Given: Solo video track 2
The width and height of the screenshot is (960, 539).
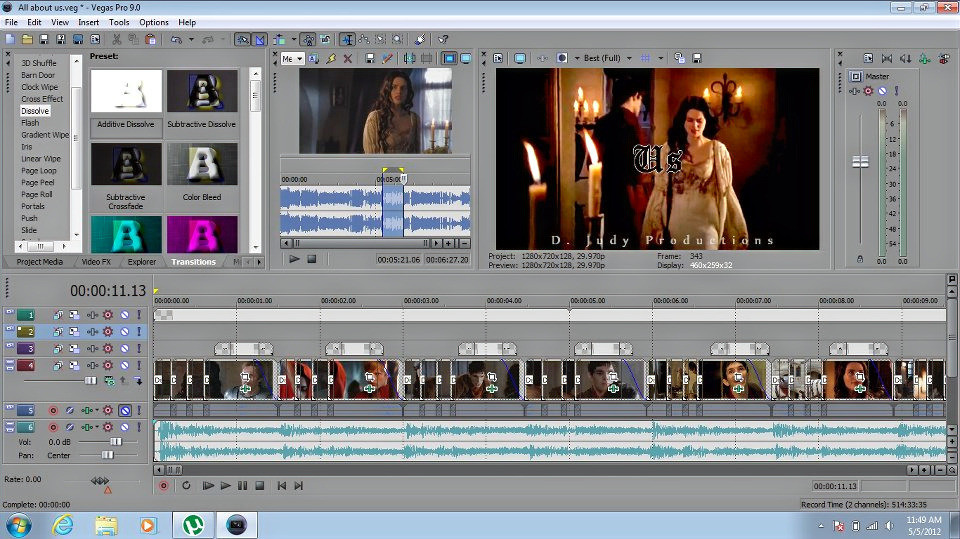Looking at the screenshot, I should pos(139,331).
